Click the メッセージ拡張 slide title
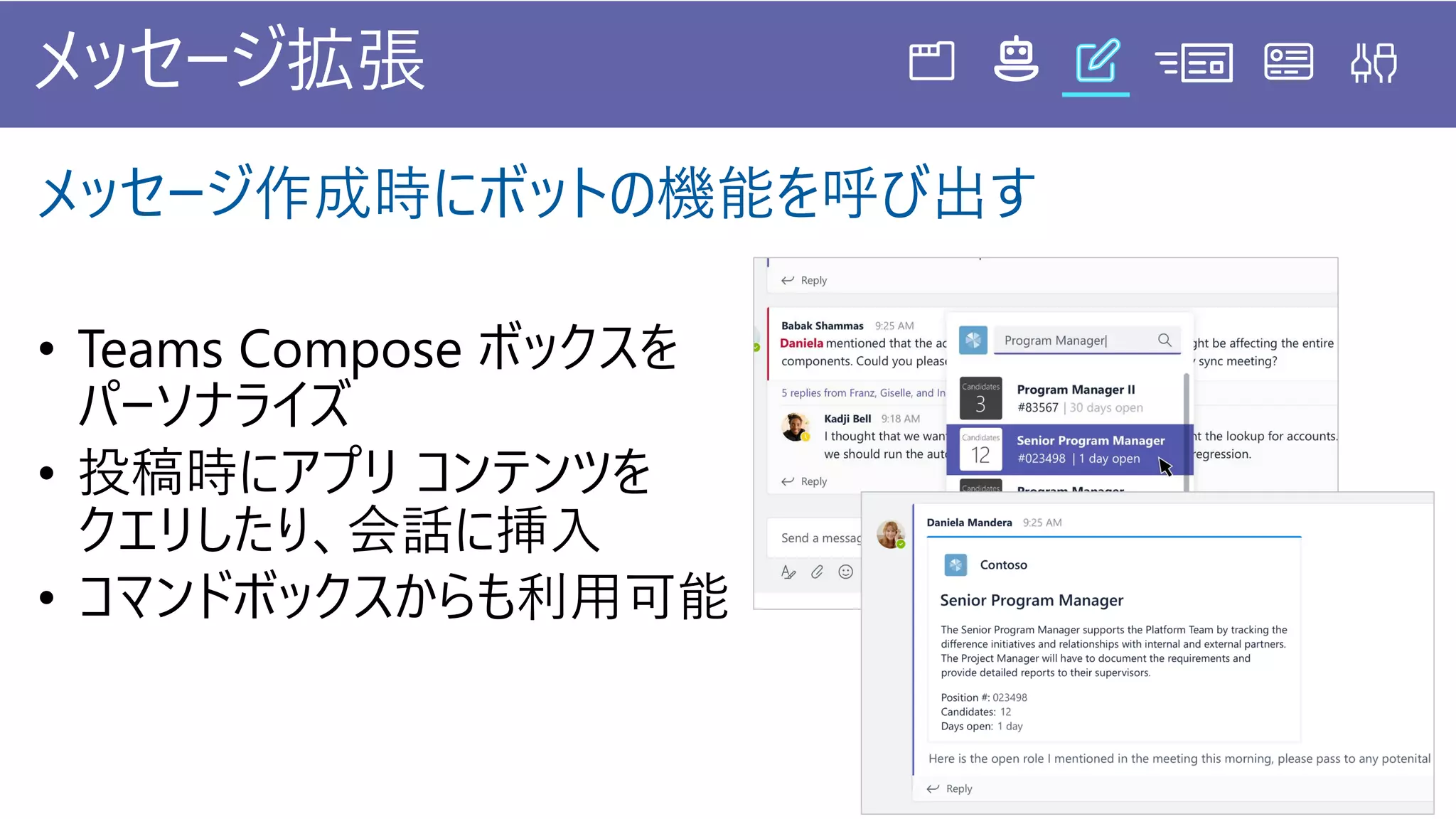 coord(231,60)
